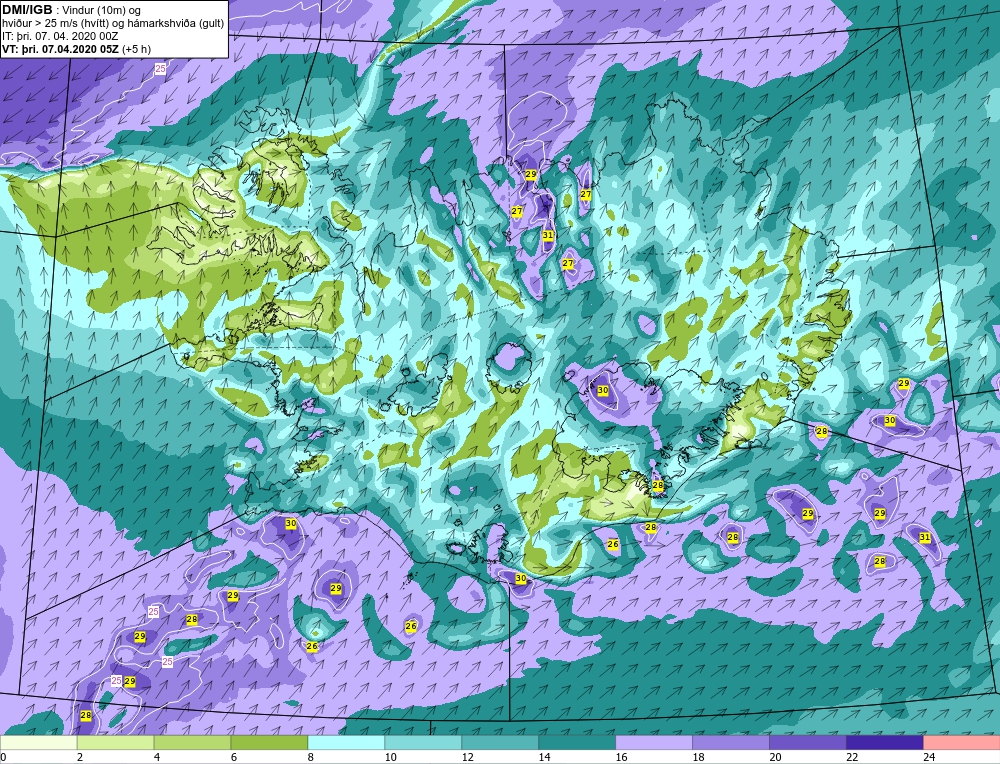1000x764 pixels.
Task: Click the 10–12 m/s turquoise legend swatch
Action: 423,743
